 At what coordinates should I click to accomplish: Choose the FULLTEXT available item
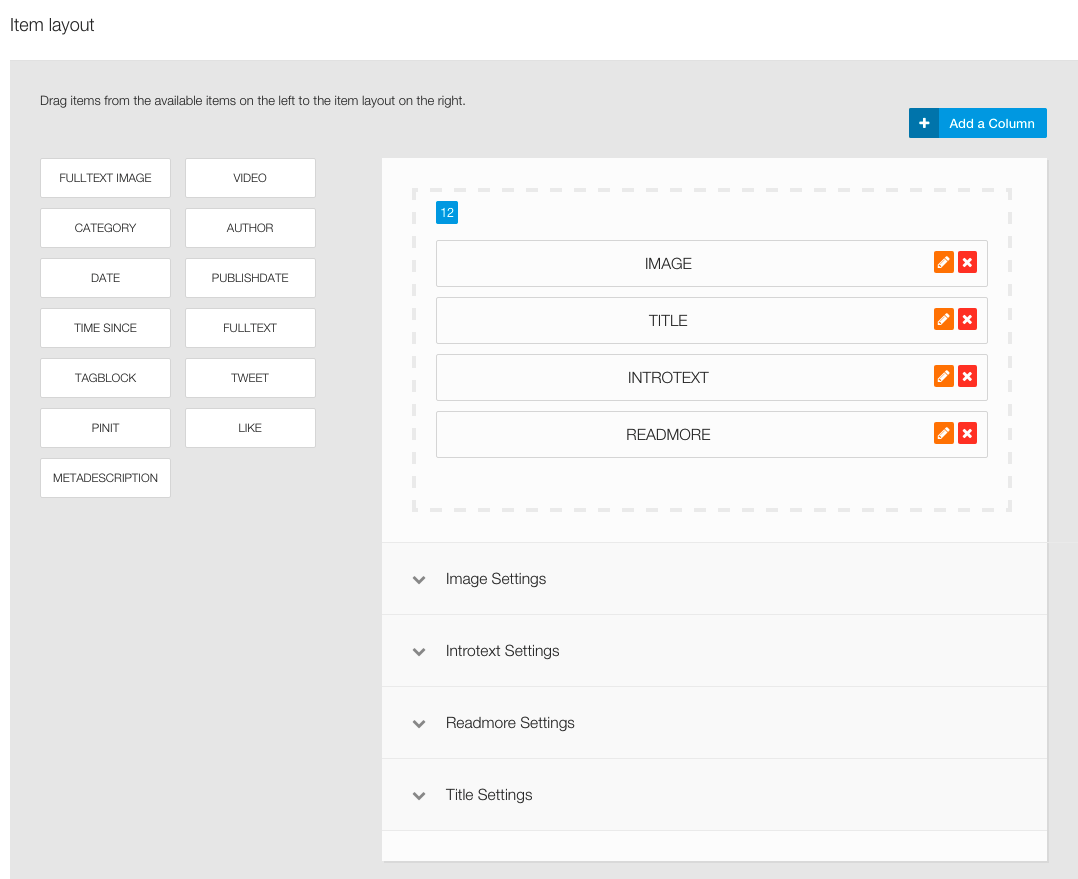pyautogui.click(x=250, y=328)
